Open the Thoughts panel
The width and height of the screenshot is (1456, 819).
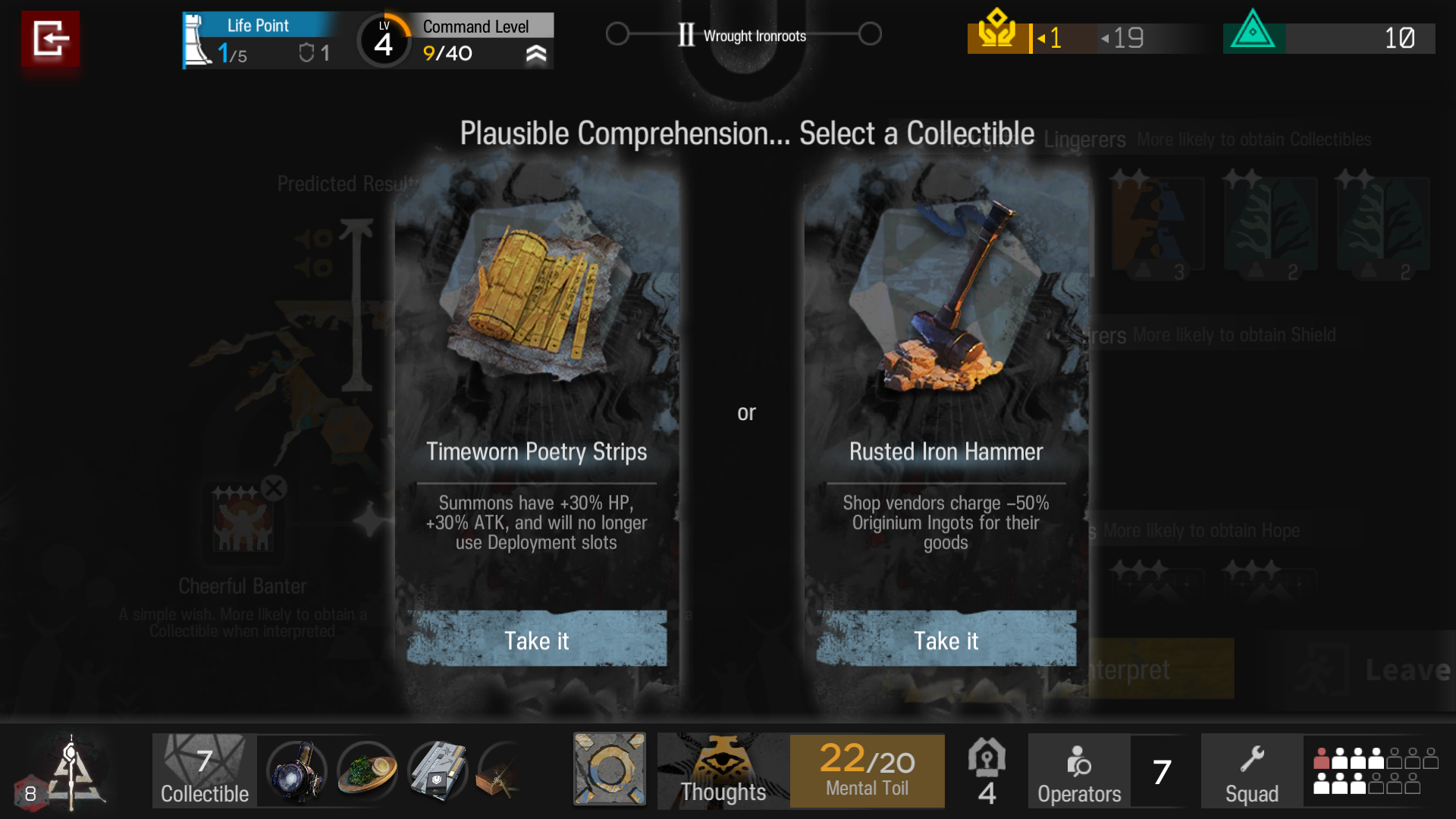tap(723, 770)
